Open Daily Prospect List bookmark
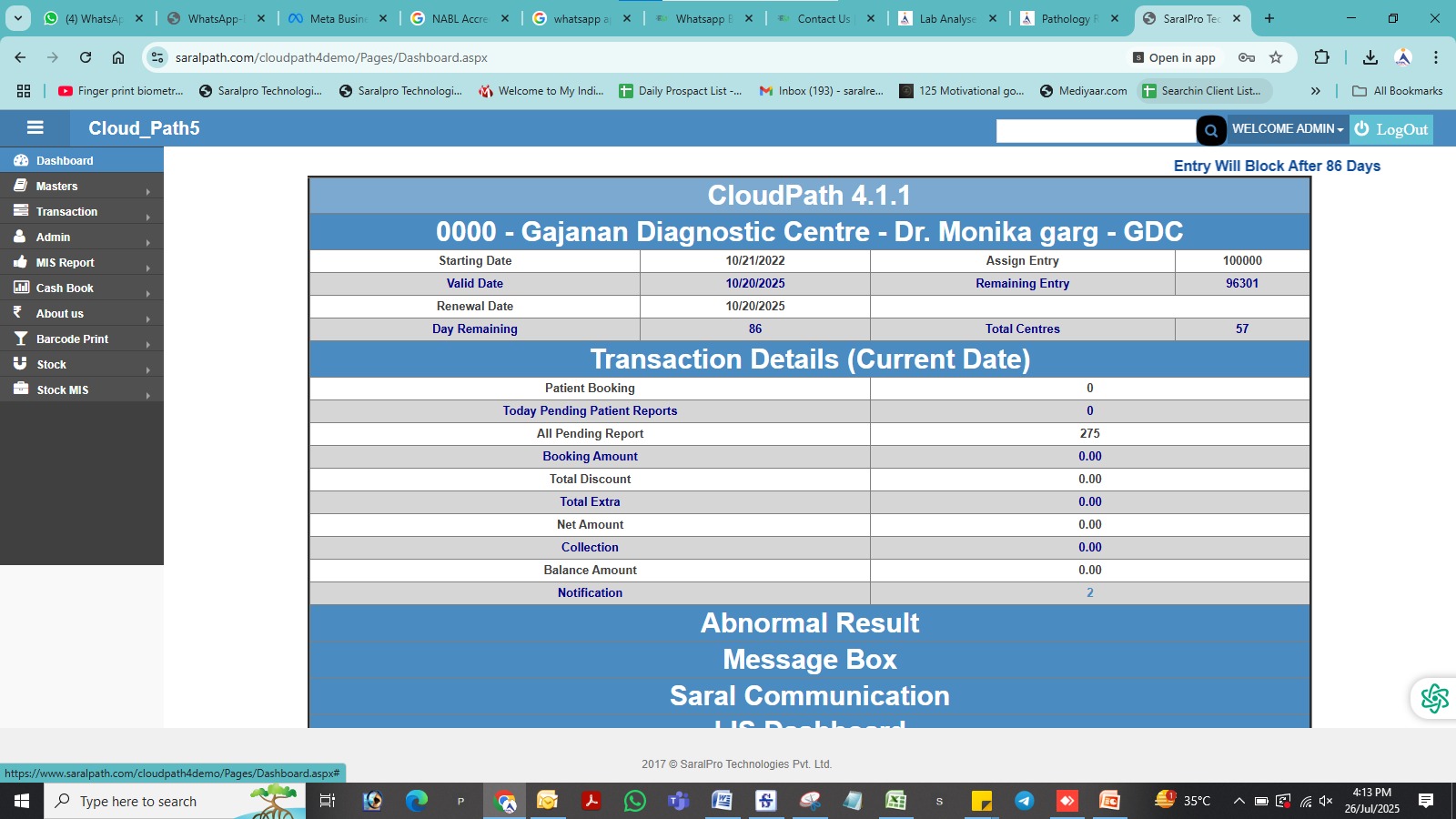This screenshot has height=819, width=1456. [x=681, y=91]
